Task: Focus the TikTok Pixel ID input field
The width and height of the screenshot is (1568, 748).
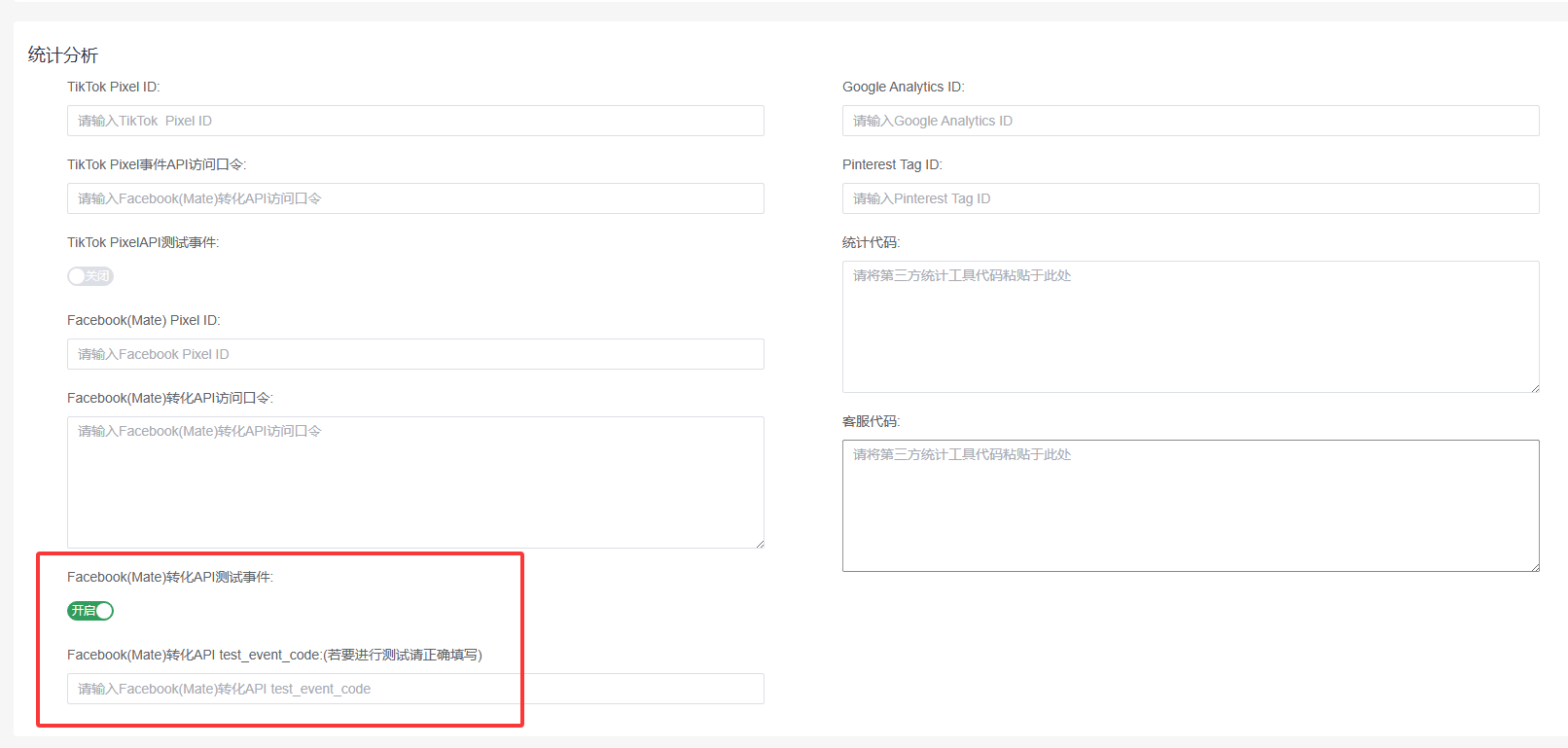Action: (x=415, y=121)
